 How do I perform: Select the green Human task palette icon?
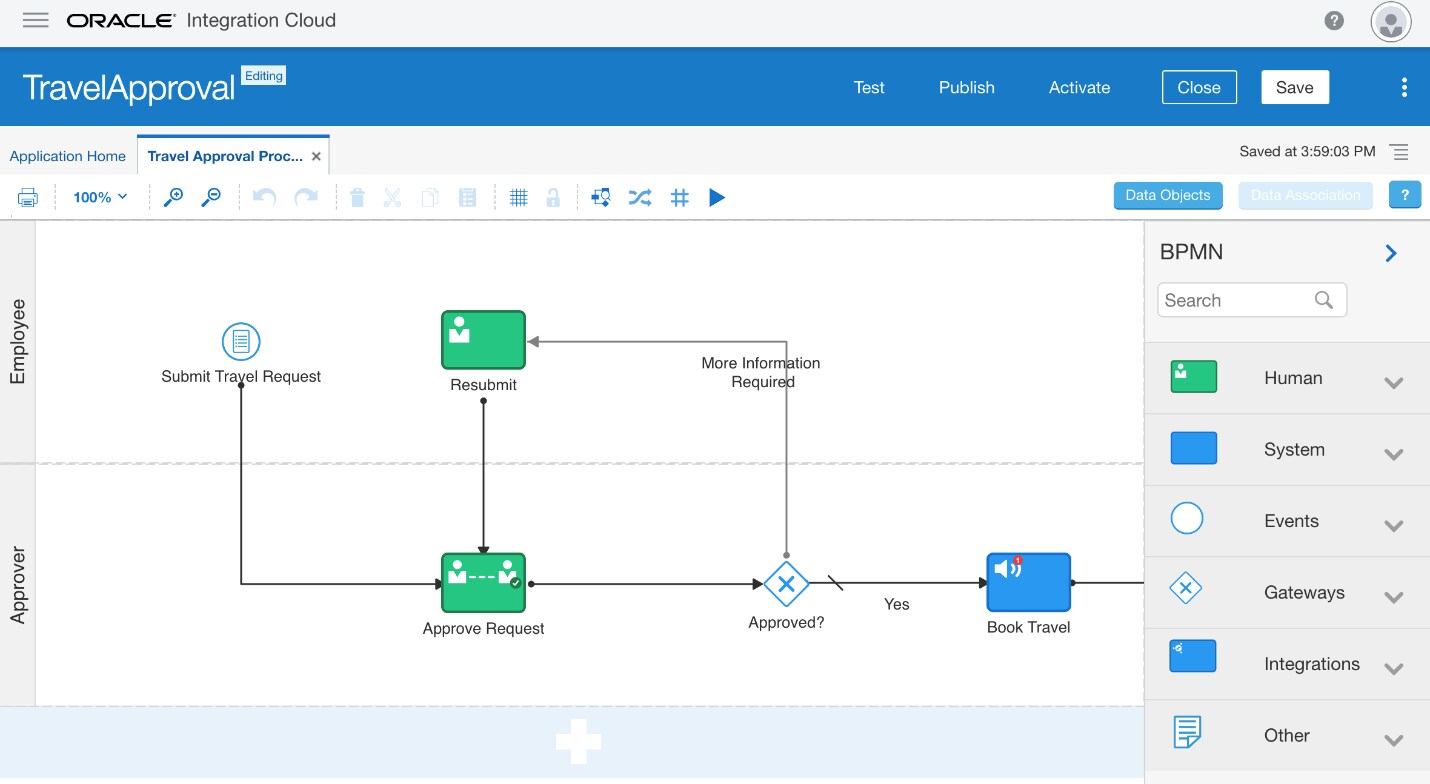[1193, 377]
